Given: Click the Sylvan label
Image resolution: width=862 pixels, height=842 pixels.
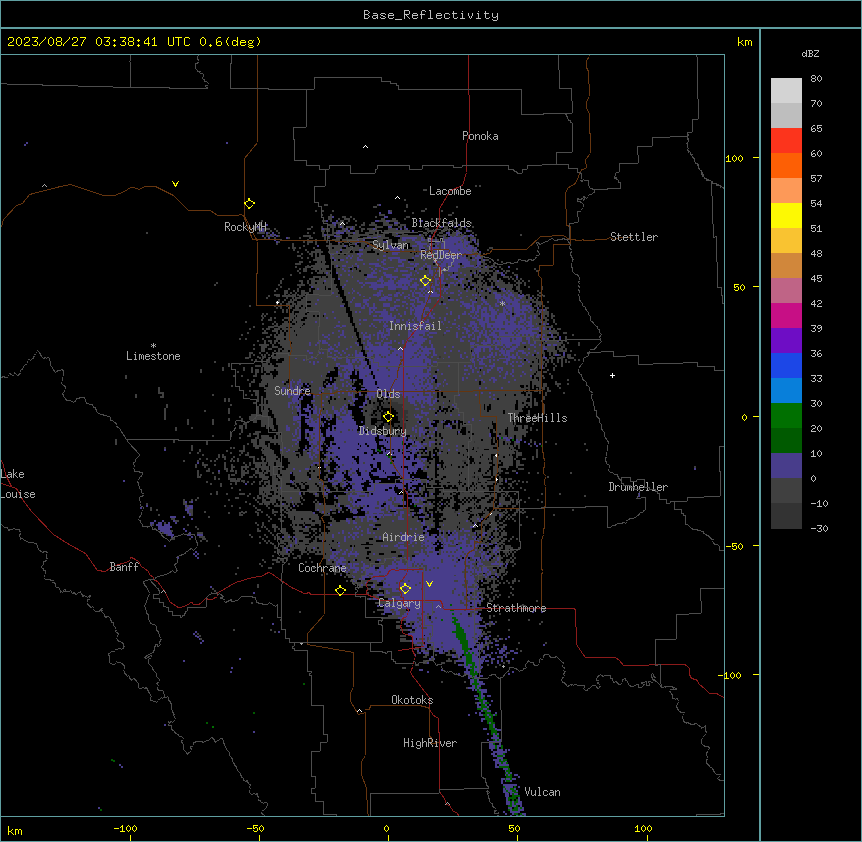Looking at the screenshot, I should click(x=390, y=245).
